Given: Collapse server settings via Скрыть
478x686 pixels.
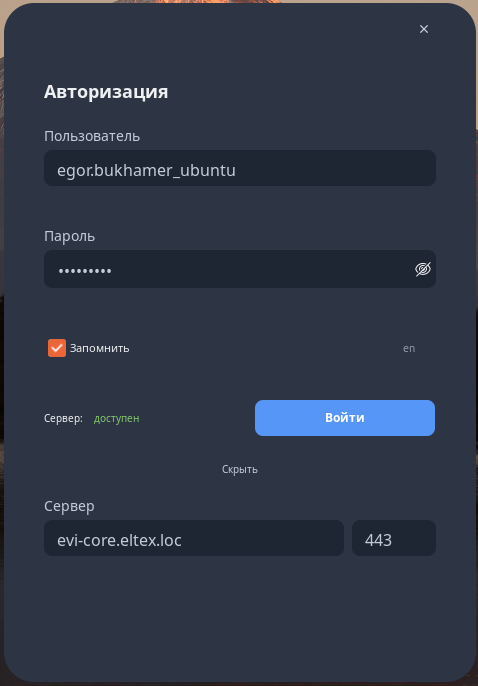Looking at the screenshot, I should click(240, 469).
